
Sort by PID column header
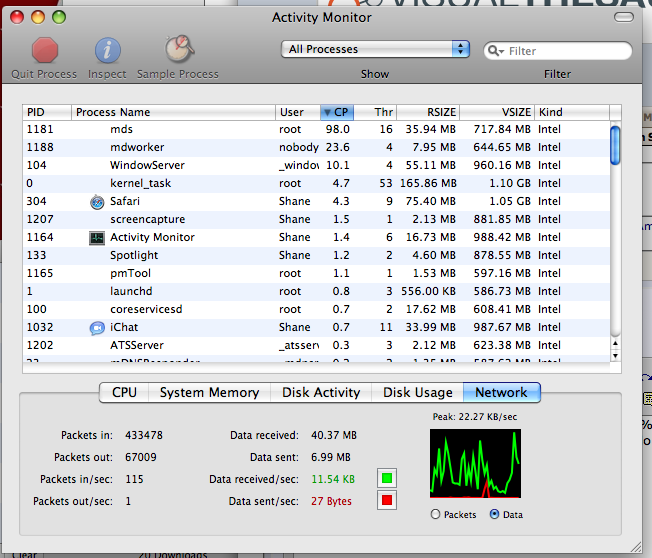coord(47,112)
